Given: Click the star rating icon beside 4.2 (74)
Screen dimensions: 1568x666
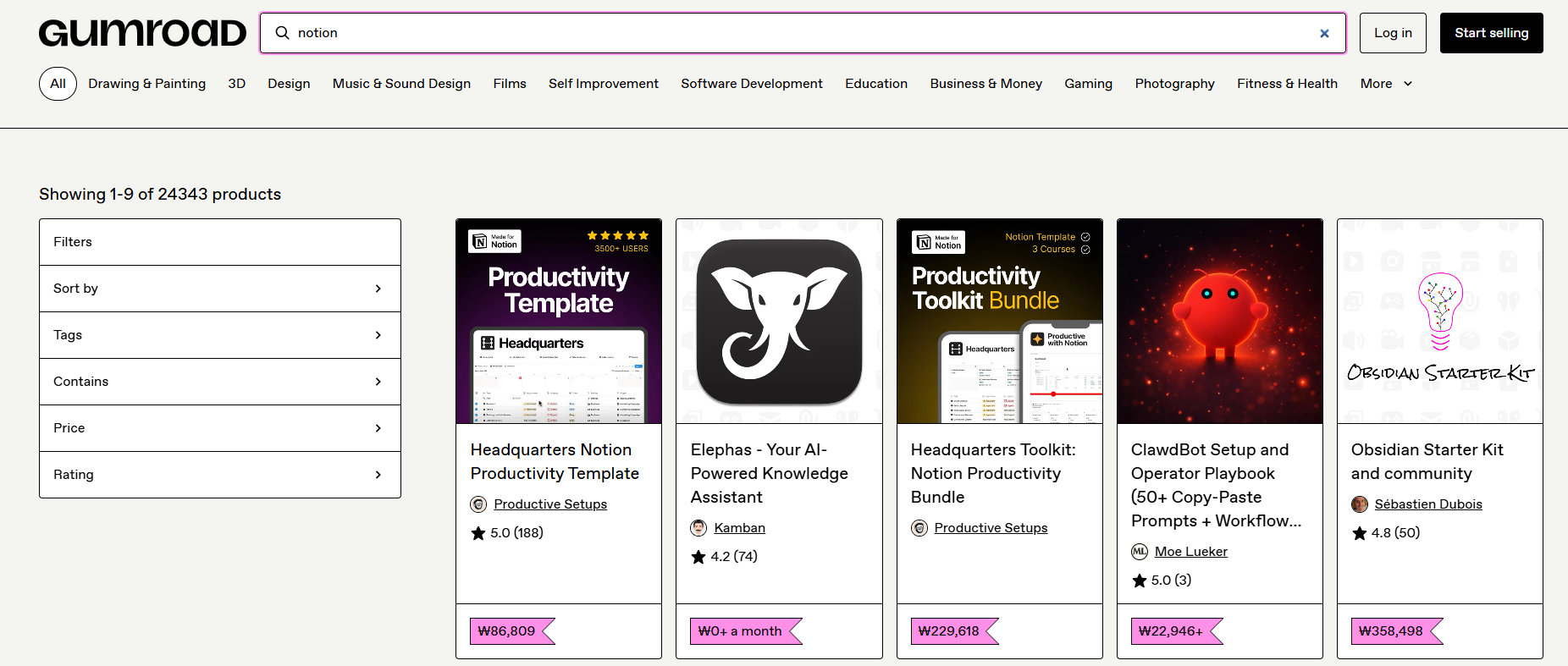Looking at the screenshot, I should 698,557.
